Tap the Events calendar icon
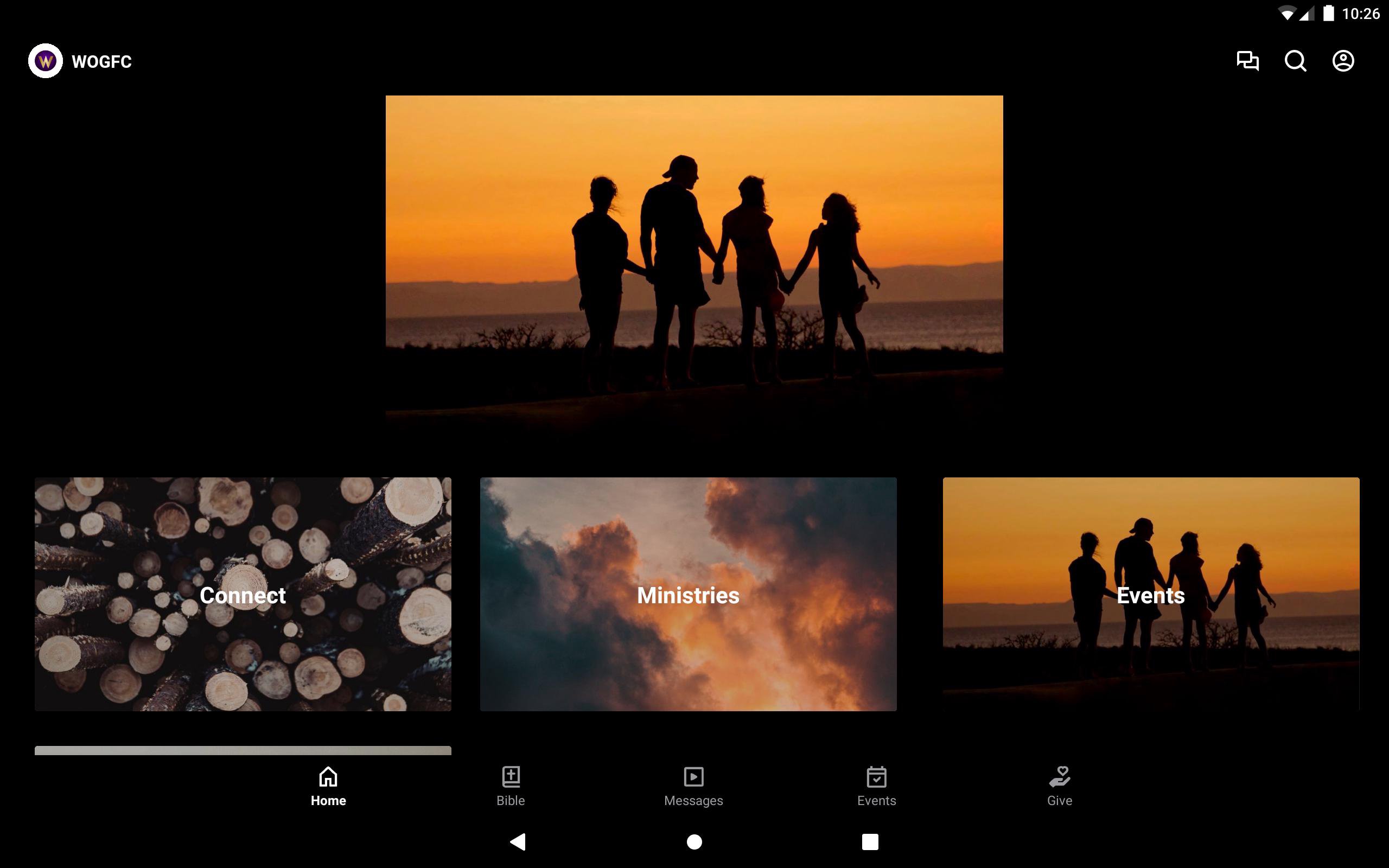The width and height of the screenshot is (1389, 868). pos(876,777)
